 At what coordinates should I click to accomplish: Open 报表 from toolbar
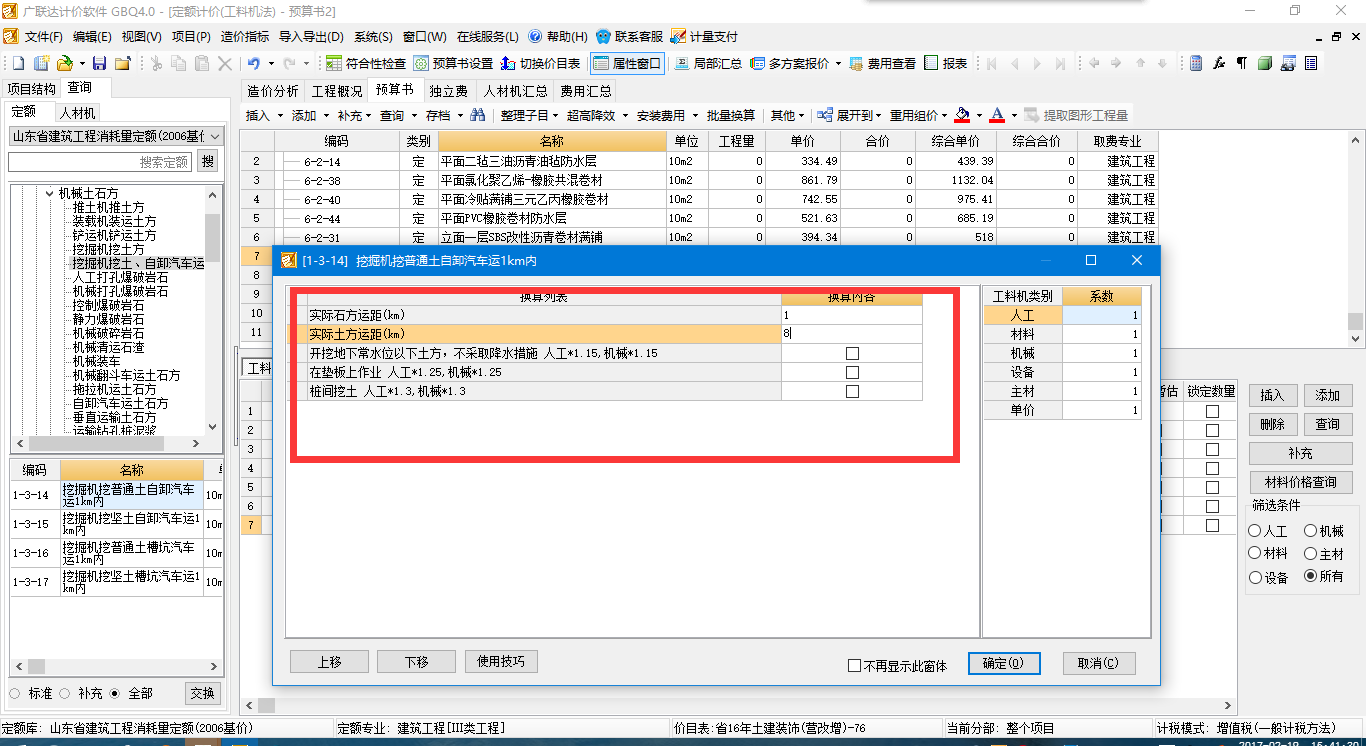946,63
